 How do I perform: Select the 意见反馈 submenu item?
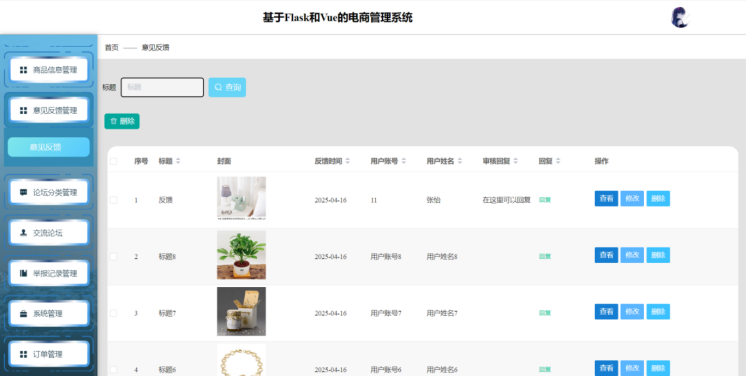coord(49,147)
